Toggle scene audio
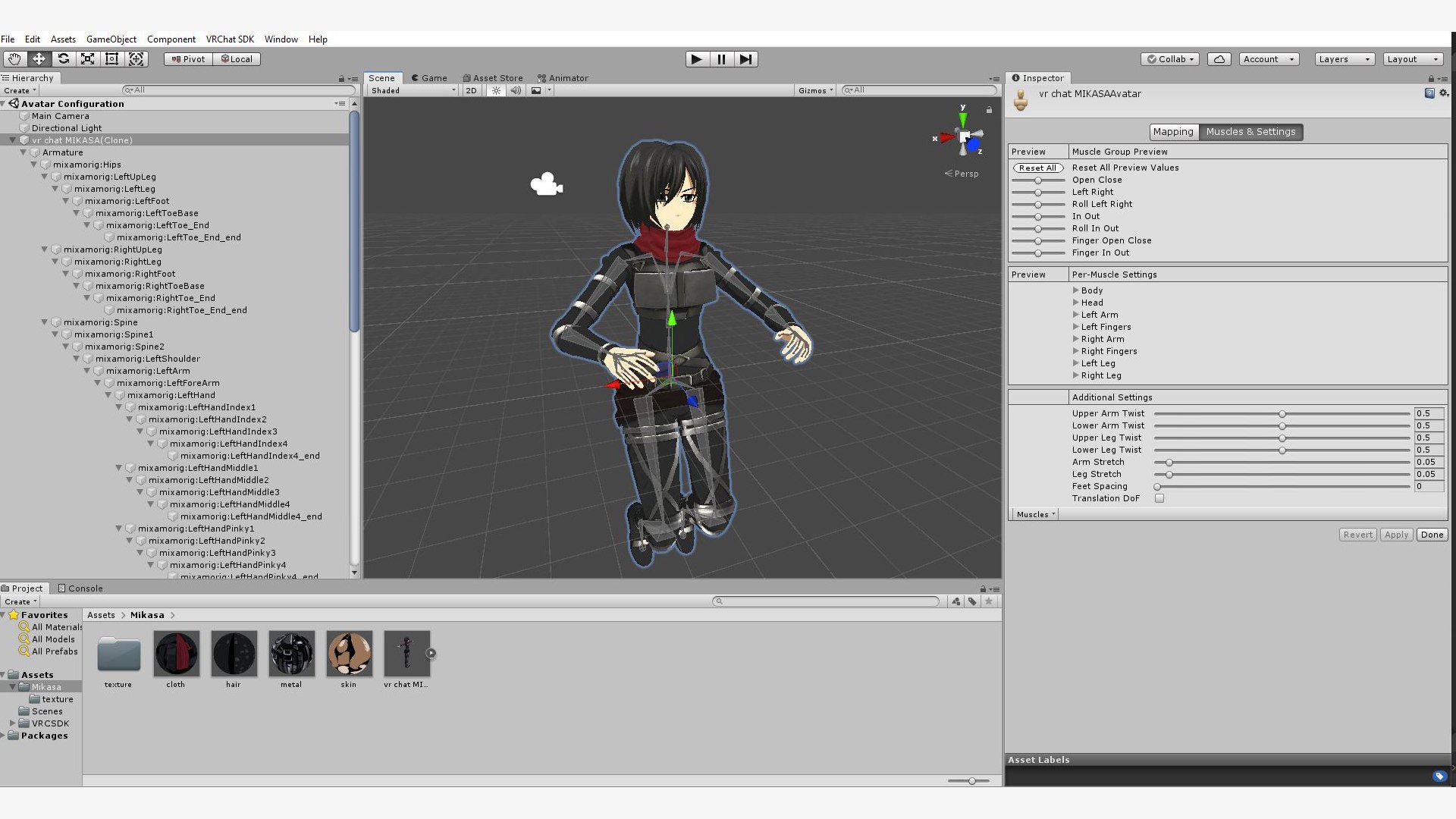 pyautogui.click(x=516, y=90)
